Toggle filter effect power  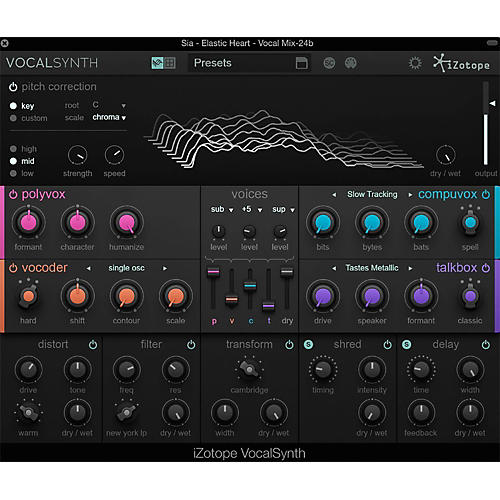coord(191,345)
